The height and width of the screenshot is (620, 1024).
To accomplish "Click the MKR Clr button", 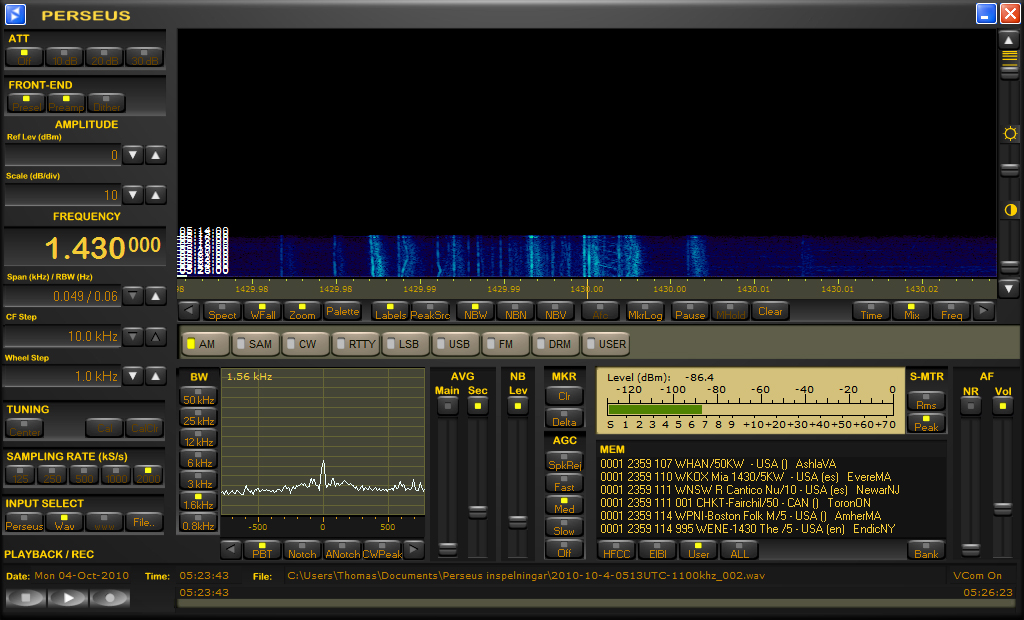I will 564,396.
